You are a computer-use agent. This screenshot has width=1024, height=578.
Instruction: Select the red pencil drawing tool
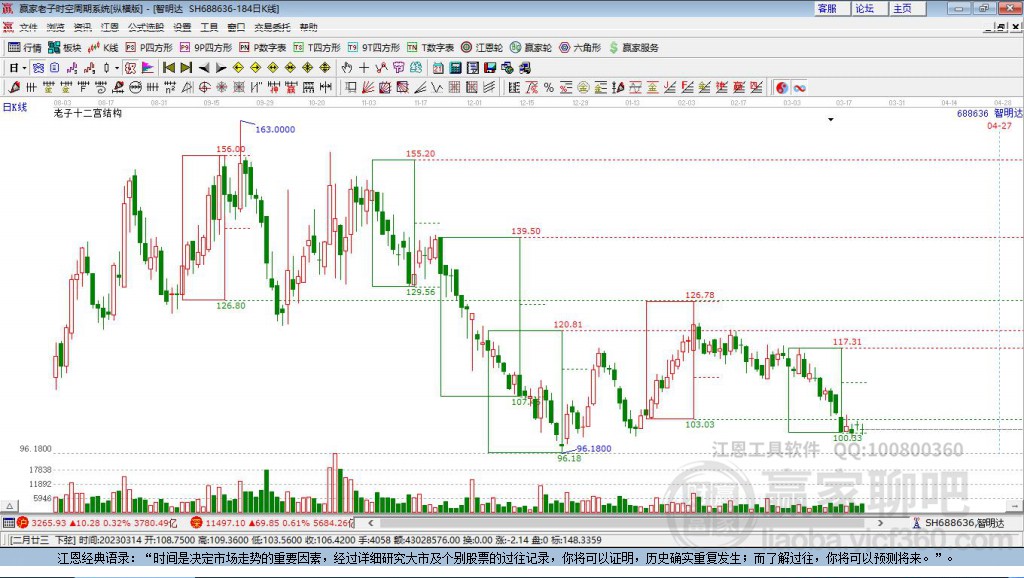tap(14, 87)
